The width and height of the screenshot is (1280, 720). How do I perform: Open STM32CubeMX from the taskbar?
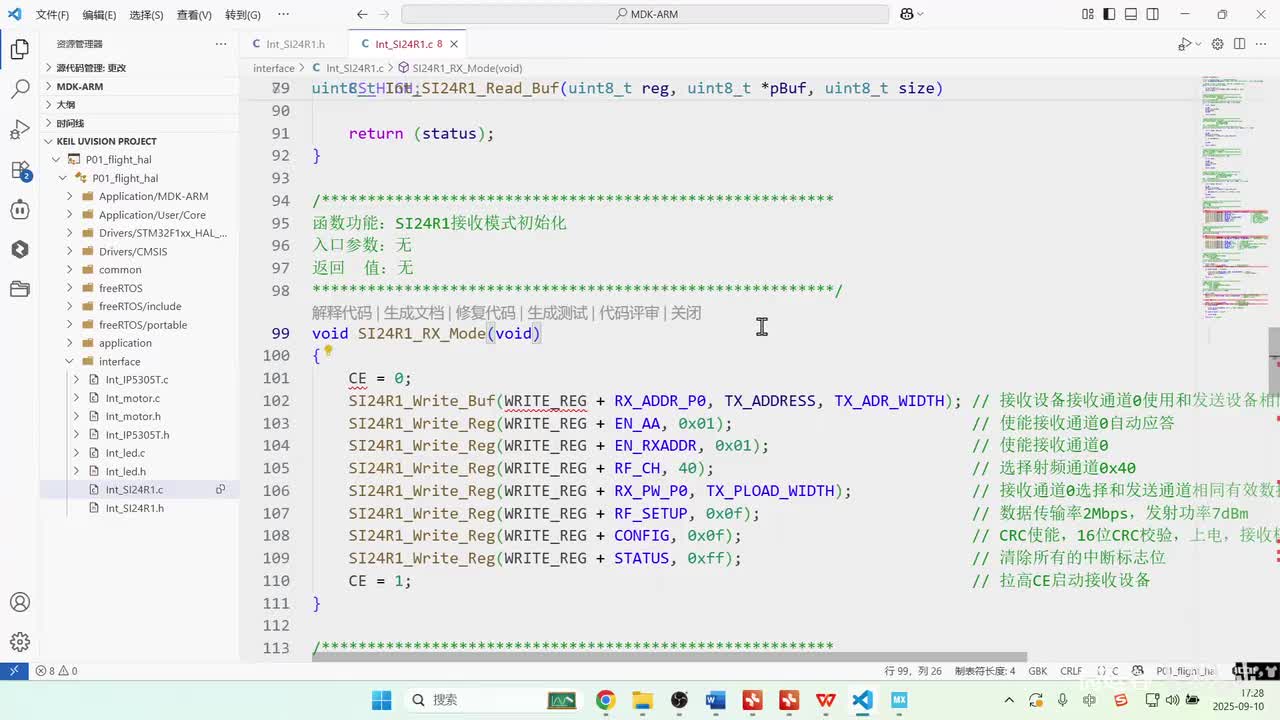[899, 700]
